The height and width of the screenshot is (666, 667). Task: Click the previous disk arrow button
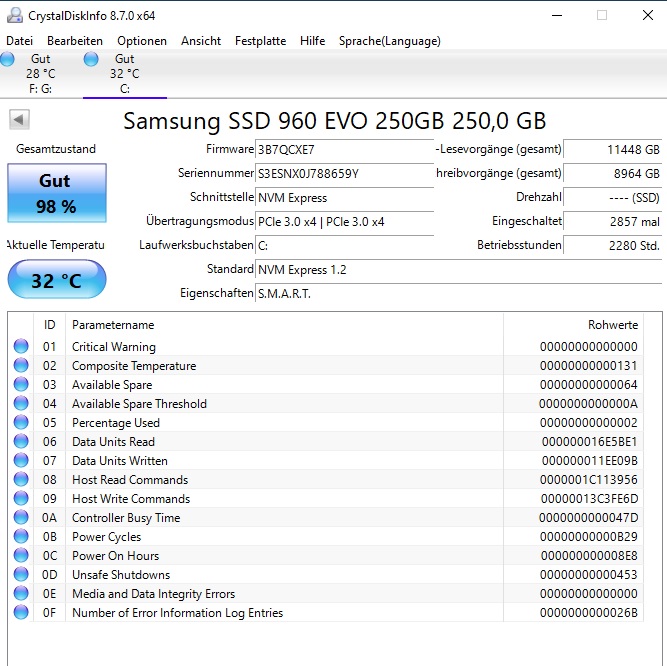point(19,120)
